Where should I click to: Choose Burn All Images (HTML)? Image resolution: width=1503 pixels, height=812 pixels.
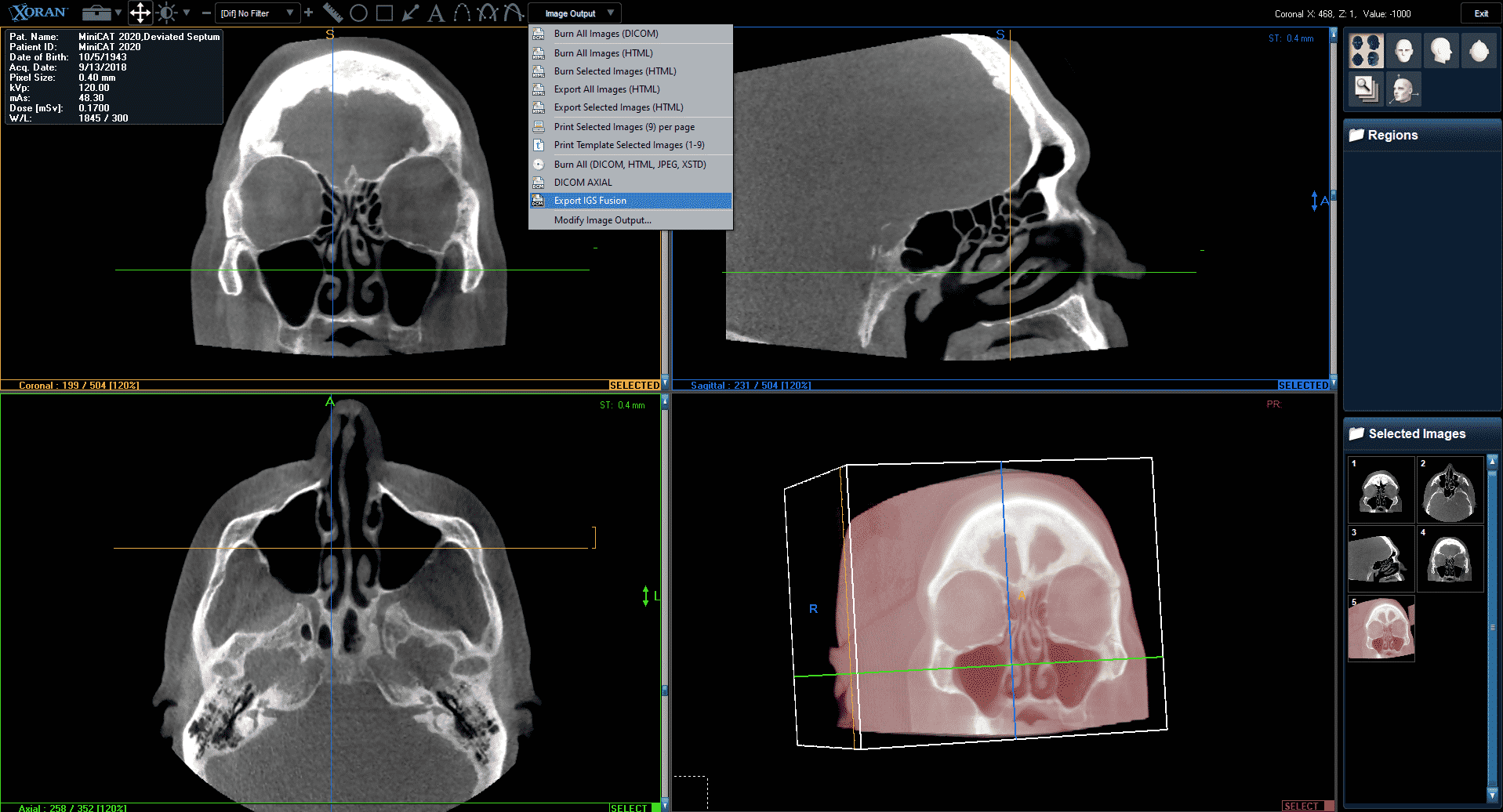point(631,53)
